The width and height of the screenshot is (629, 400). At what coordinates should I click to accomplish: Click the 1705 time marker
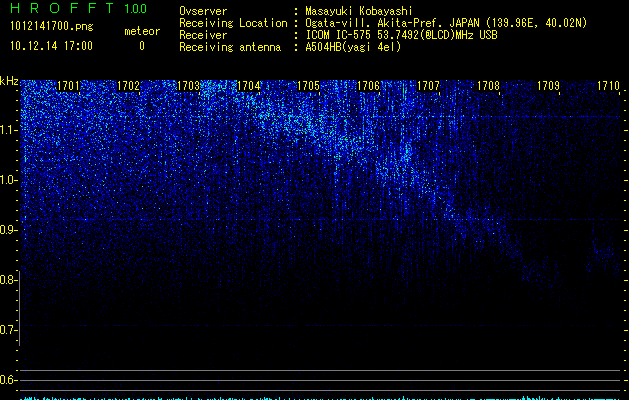[308, 86]
